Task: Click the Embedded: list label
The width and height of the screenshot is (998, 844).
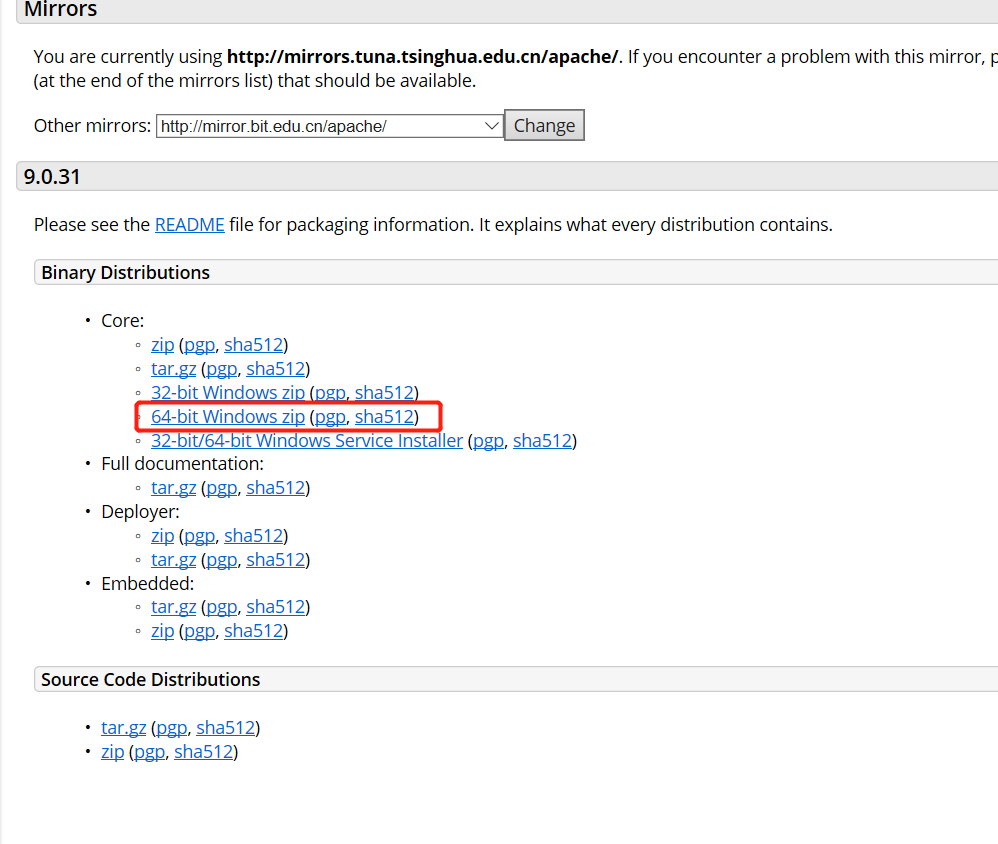Action: [x=148, y=584]
